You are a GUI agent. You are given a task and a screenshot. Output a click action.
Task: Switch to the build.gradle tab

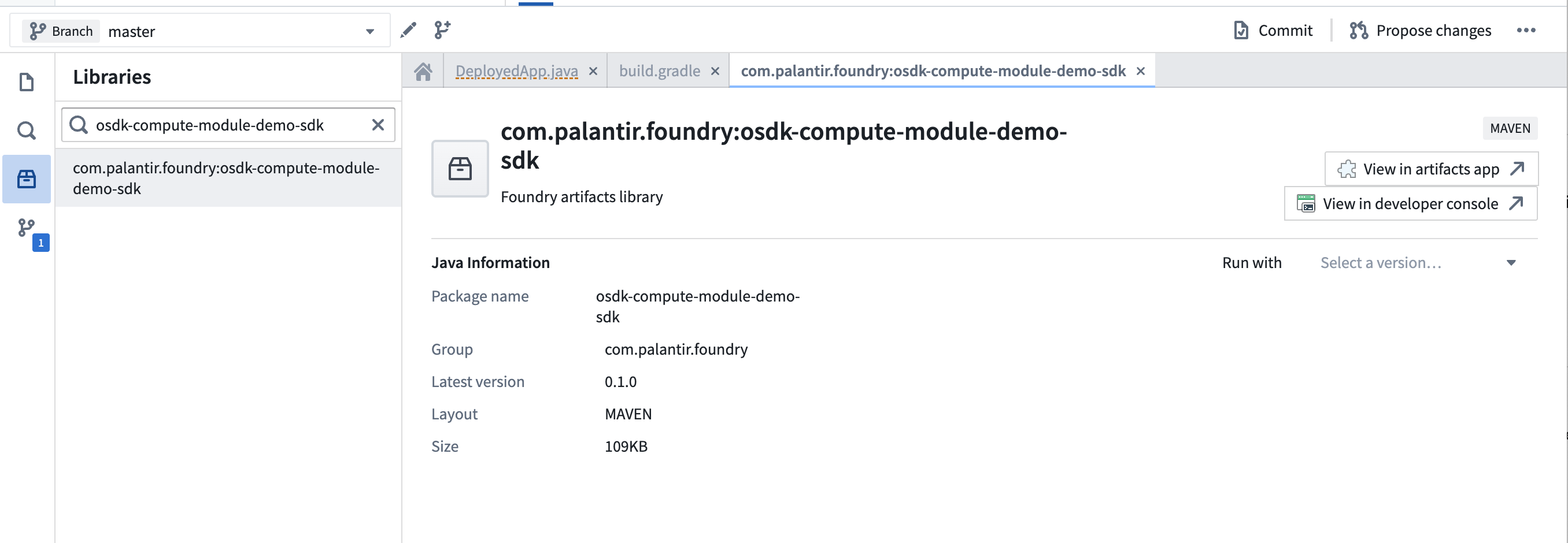[660, 70]
